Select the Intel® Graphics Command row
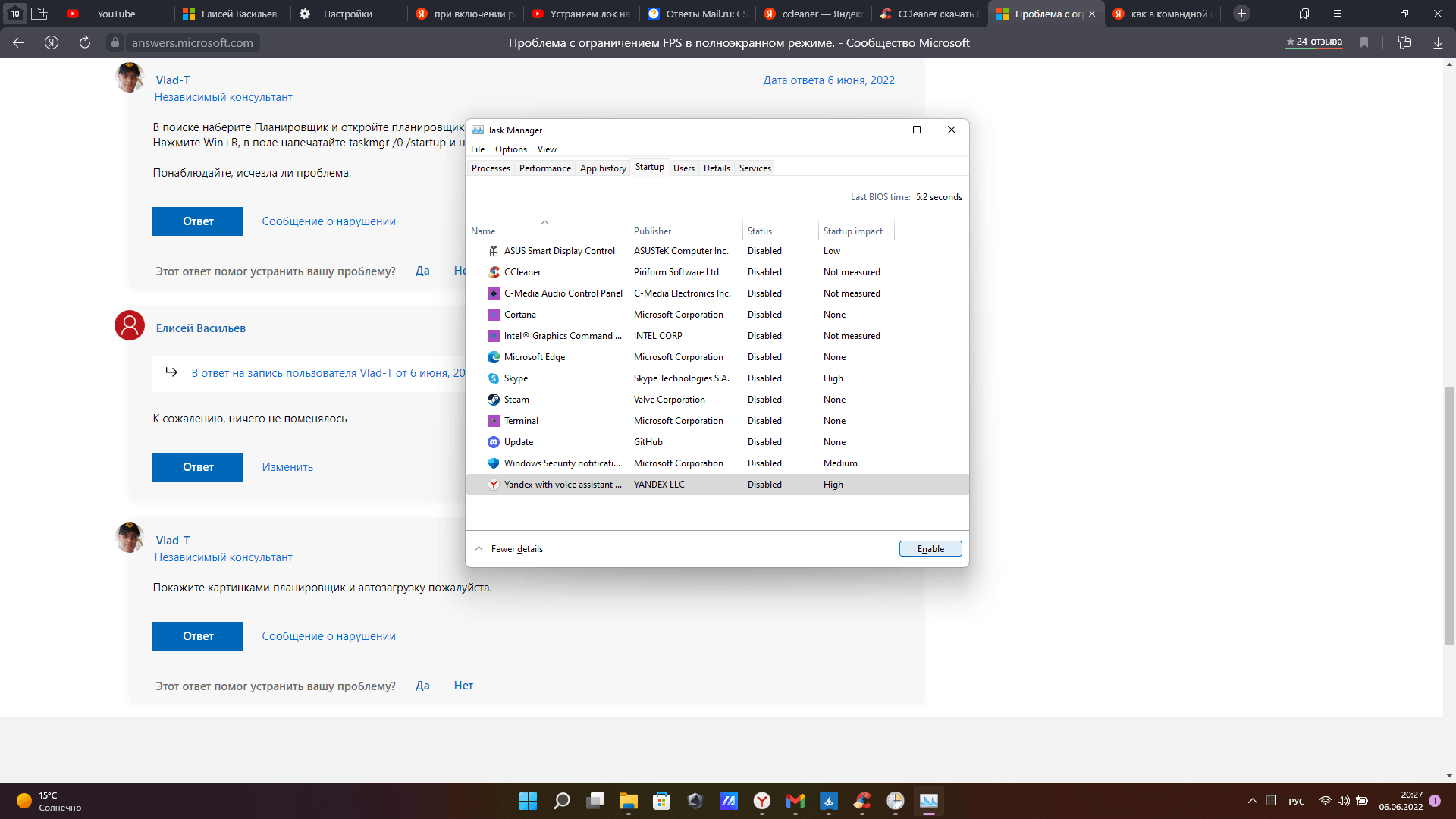1456x819 pixels. click(x=717, y=336)
